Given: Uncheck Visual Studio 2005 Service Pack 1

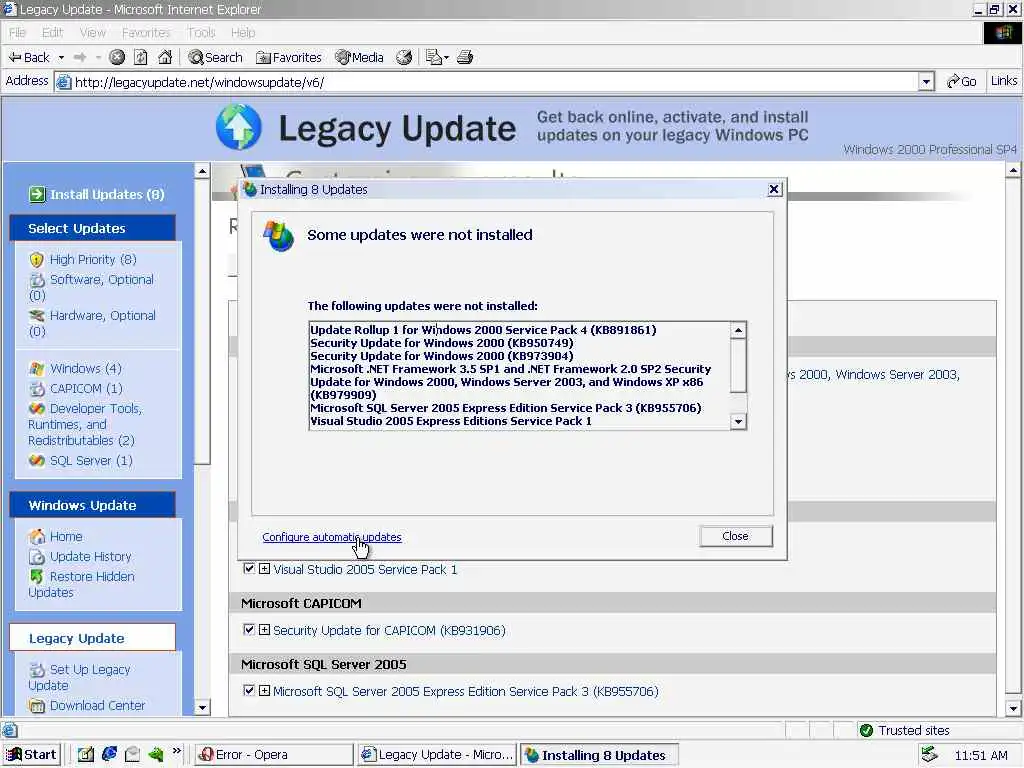Looking at the screenshot, I should [249, 569].
